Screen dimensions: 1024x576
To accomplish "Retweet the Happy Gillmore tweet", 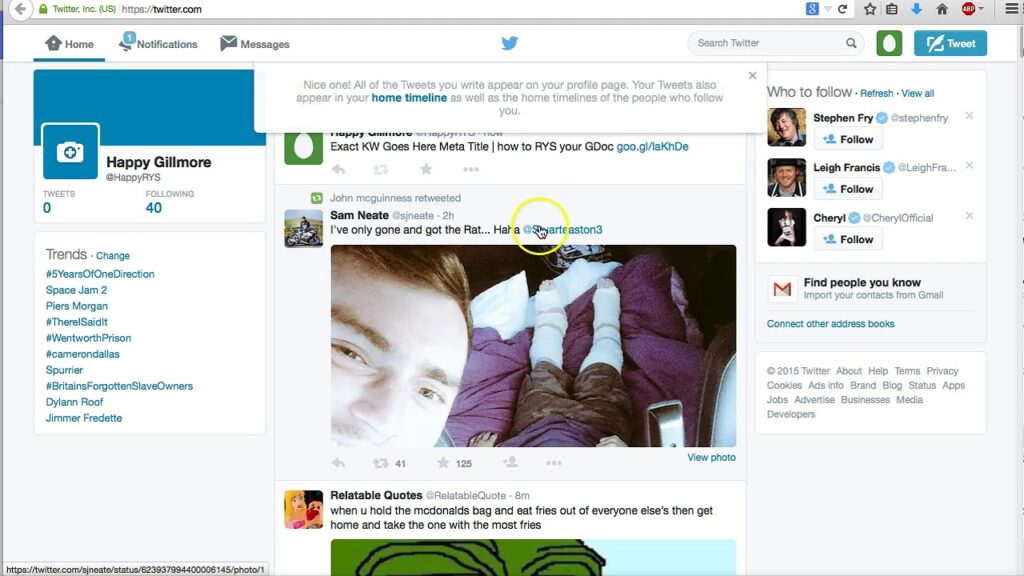I will pos(381,169).
